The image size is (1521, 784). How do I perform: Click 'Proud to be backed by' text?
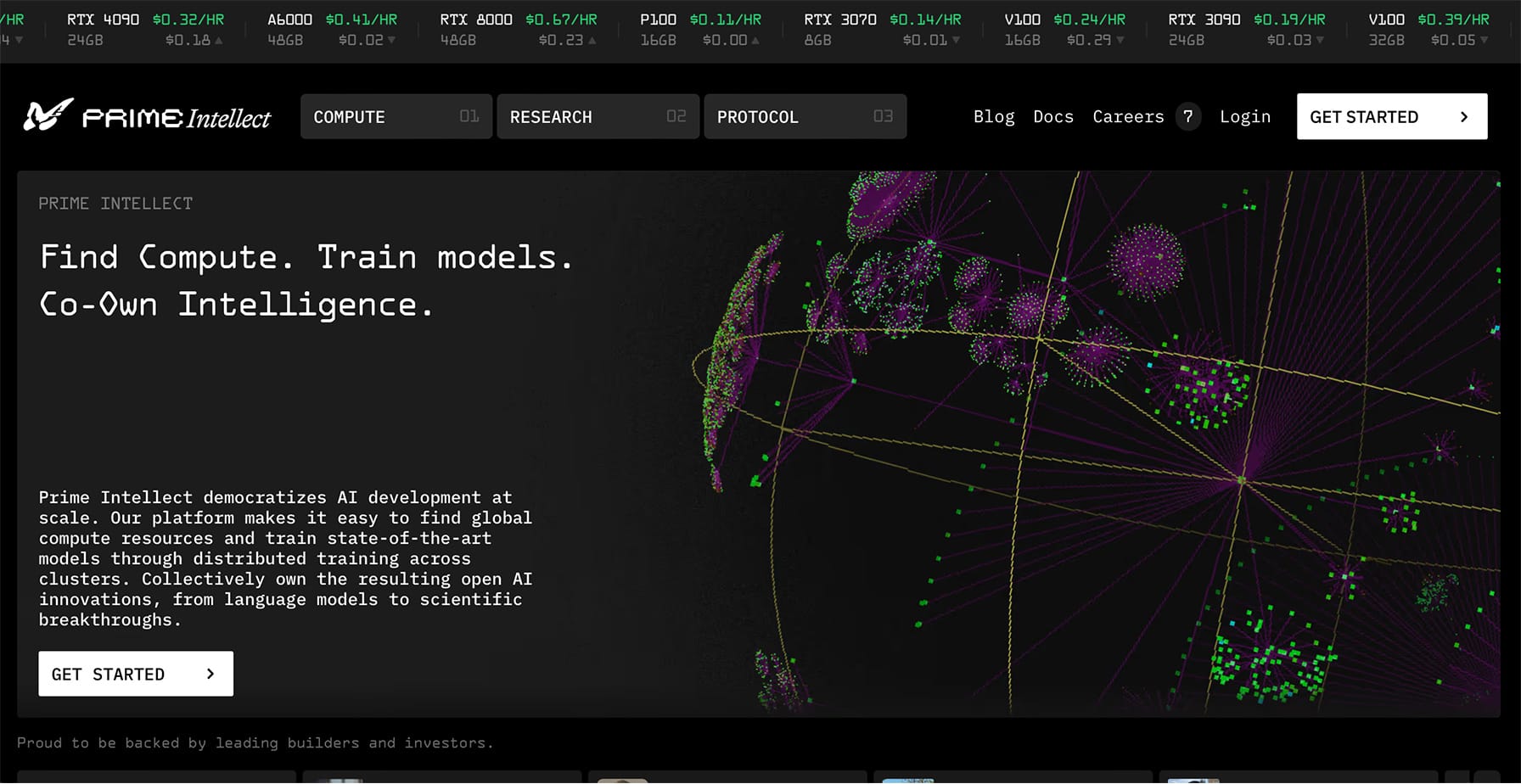(255, 743)
